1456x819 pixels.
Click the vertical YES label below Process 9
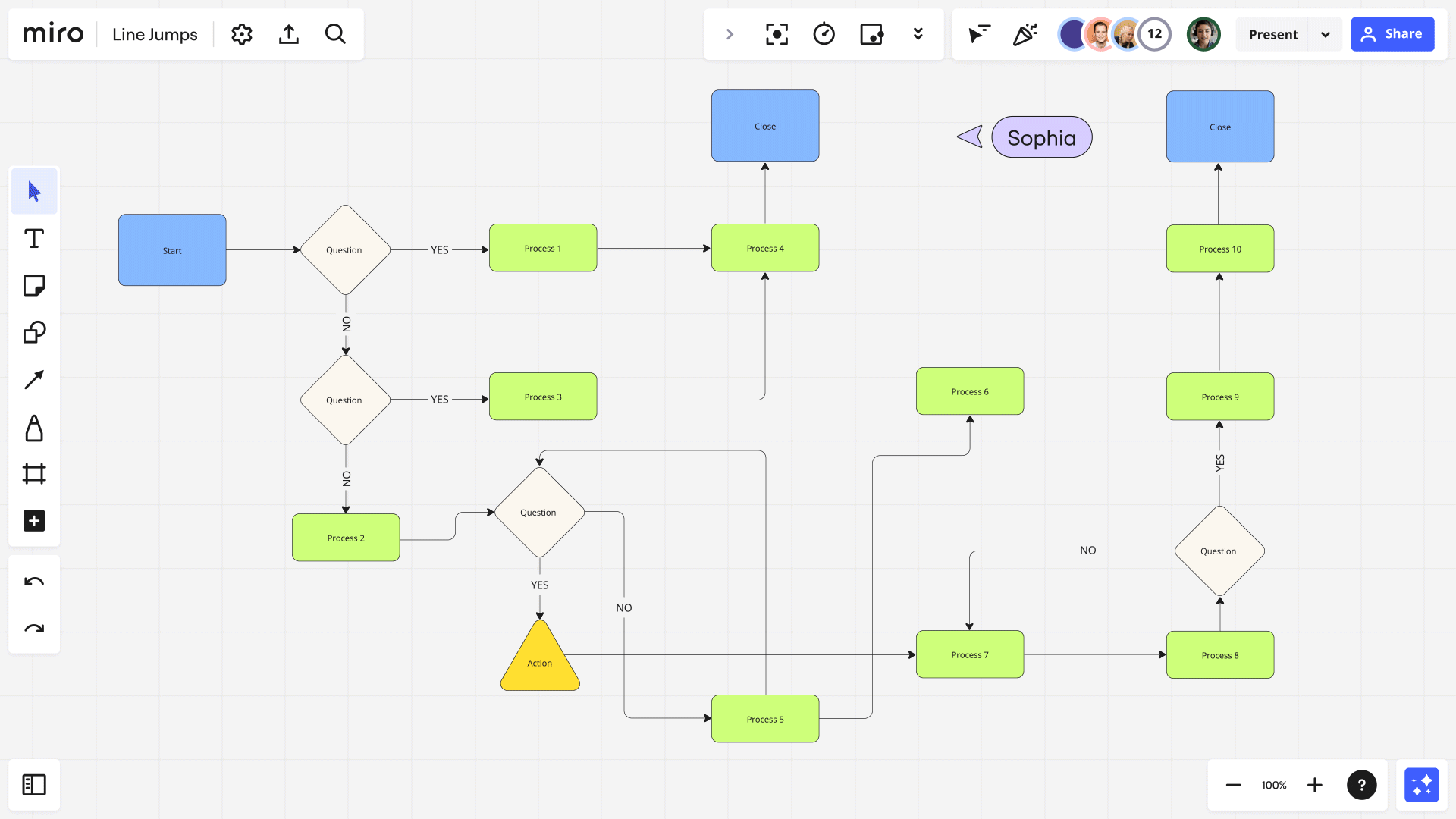pyautogui.click(x=1219, y=463)
